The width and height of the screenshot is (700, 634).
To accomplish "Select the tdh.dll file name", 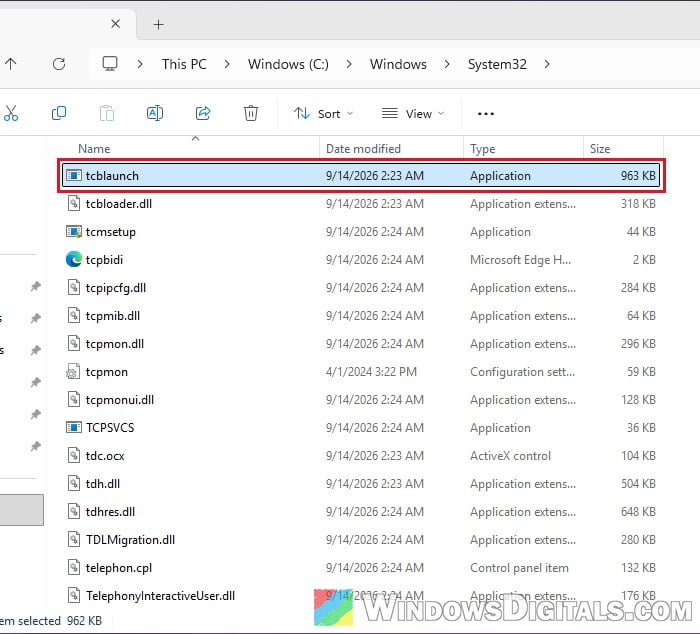I will (103, 484).
